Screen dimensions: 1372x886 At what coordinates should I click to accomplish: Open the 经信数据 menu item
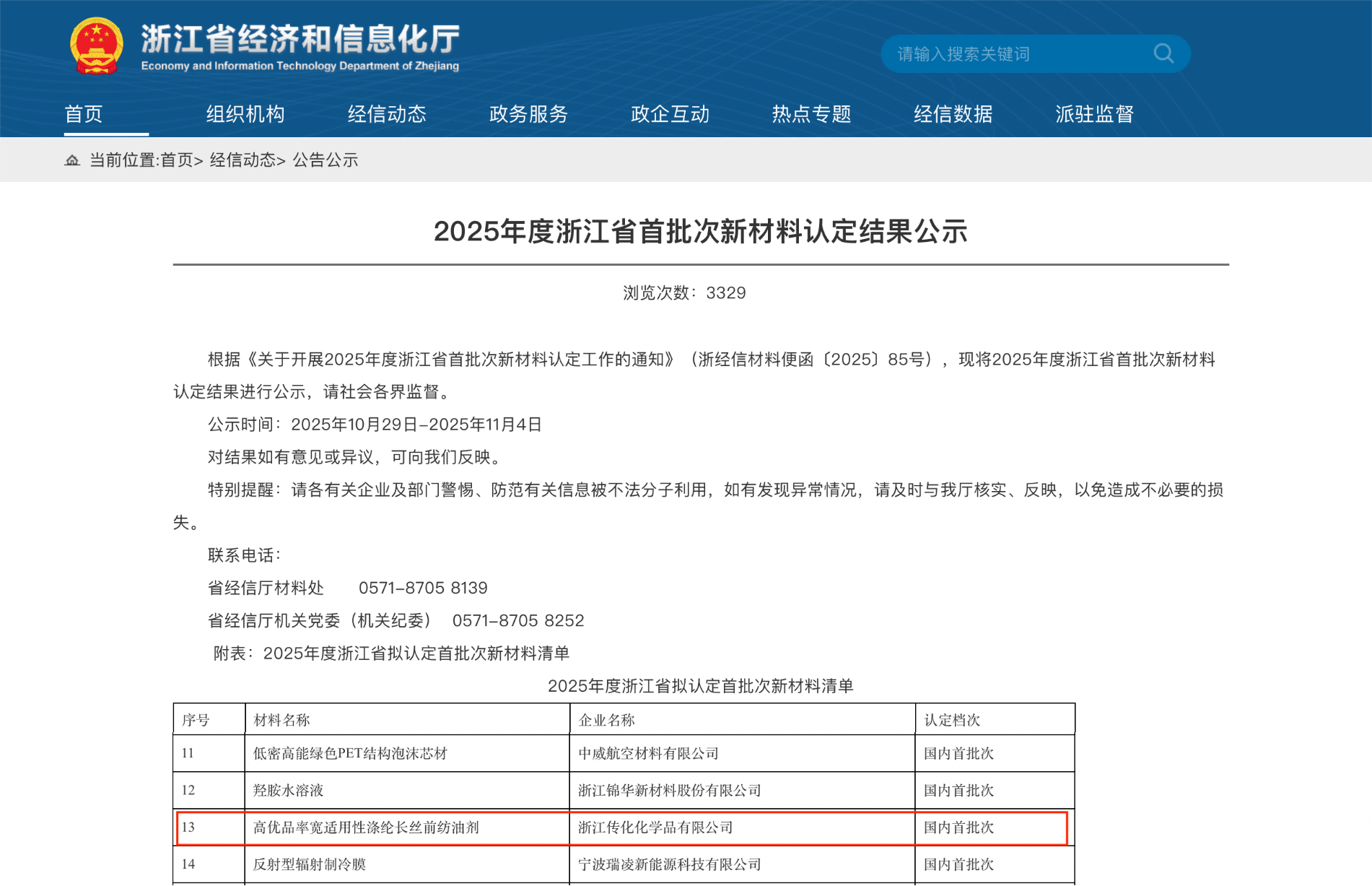point(953,114)
